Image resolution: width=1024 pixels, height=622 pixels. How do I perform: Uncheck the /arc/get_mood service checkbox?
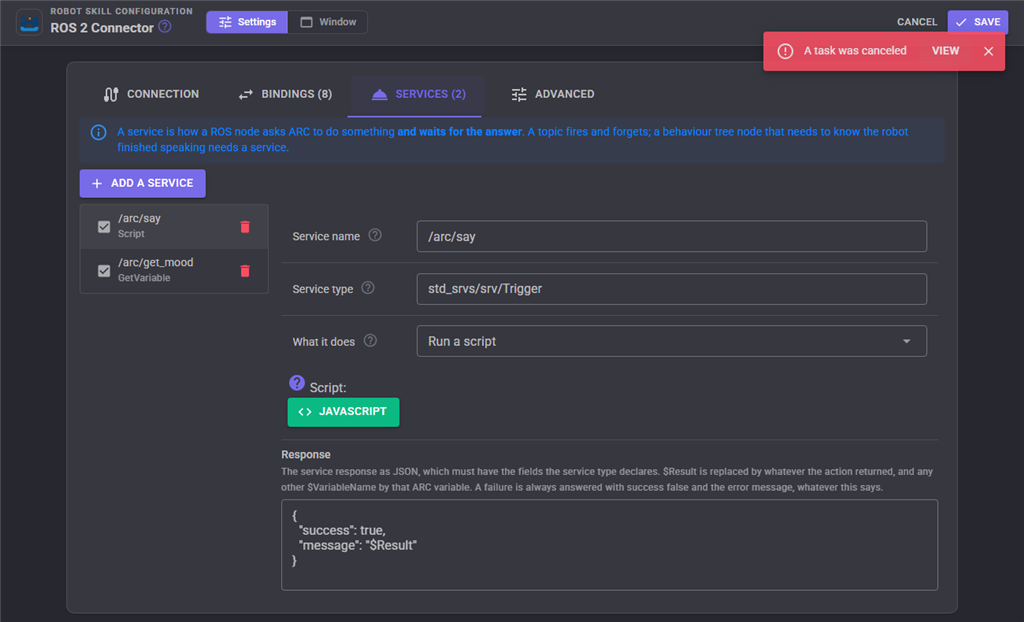104,270
